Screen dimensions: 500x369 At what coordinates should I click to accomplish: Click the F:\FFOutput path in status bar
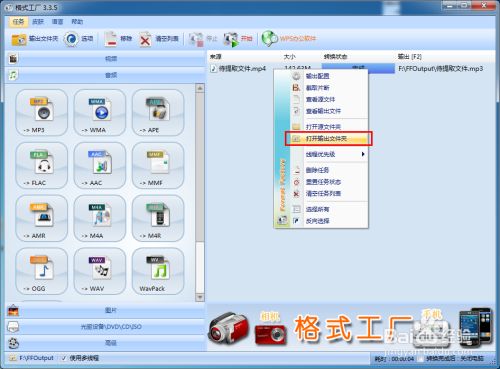pyautogui.click(x=36, y=358)
